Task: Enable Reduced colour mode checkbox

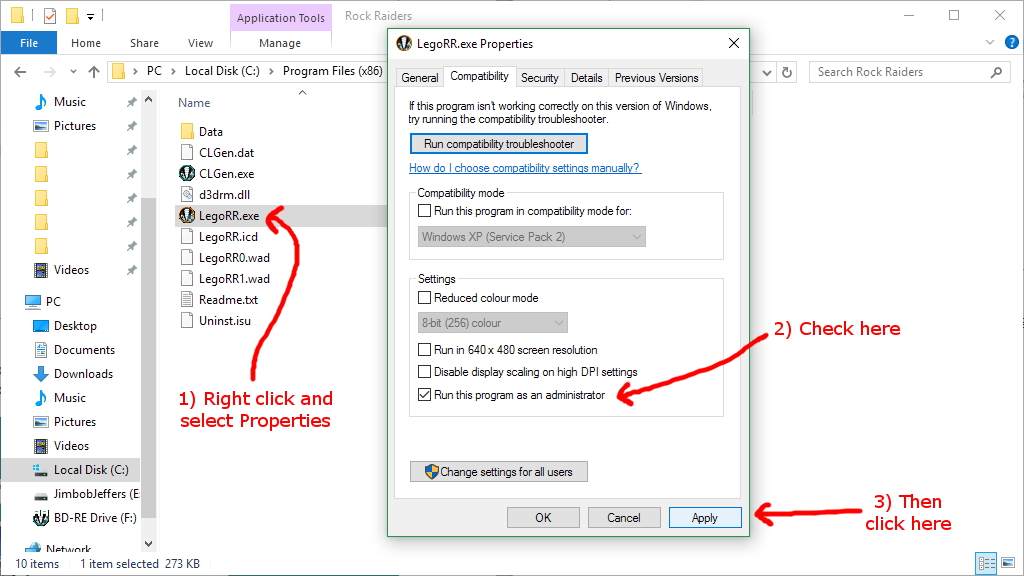Action: click(x=424, y=298)
